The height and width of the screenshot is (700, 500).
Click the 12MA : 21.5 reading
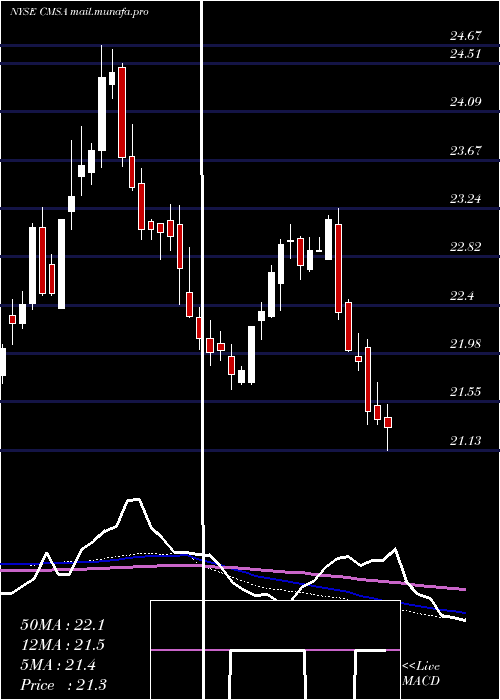(x=62, y=645)
